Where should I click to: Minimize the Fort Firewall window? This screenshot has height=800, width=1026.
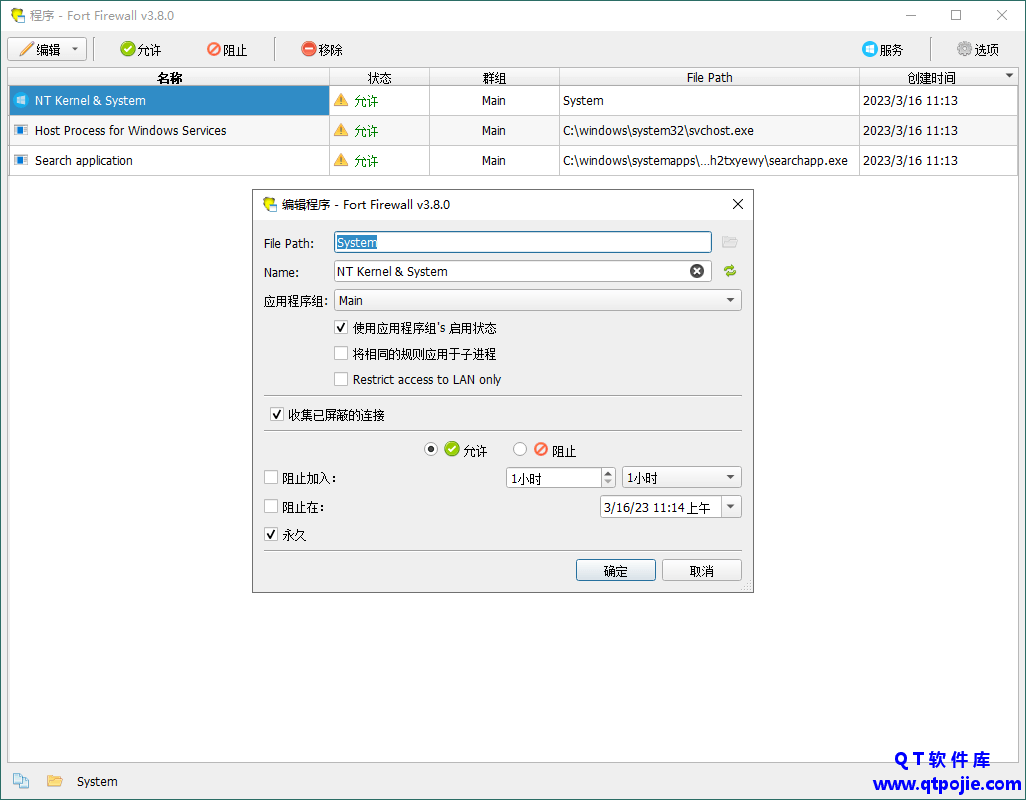911,15
